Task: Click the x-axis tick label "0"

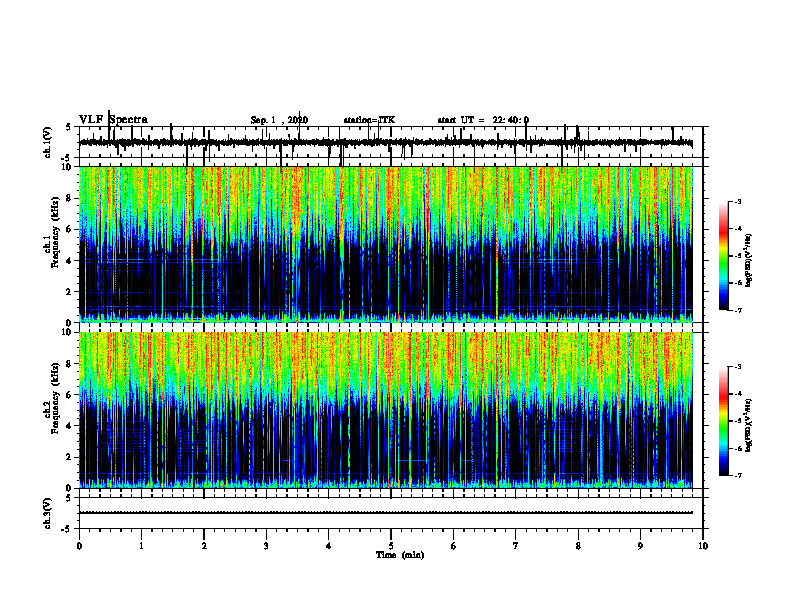Action: point(79,546)
